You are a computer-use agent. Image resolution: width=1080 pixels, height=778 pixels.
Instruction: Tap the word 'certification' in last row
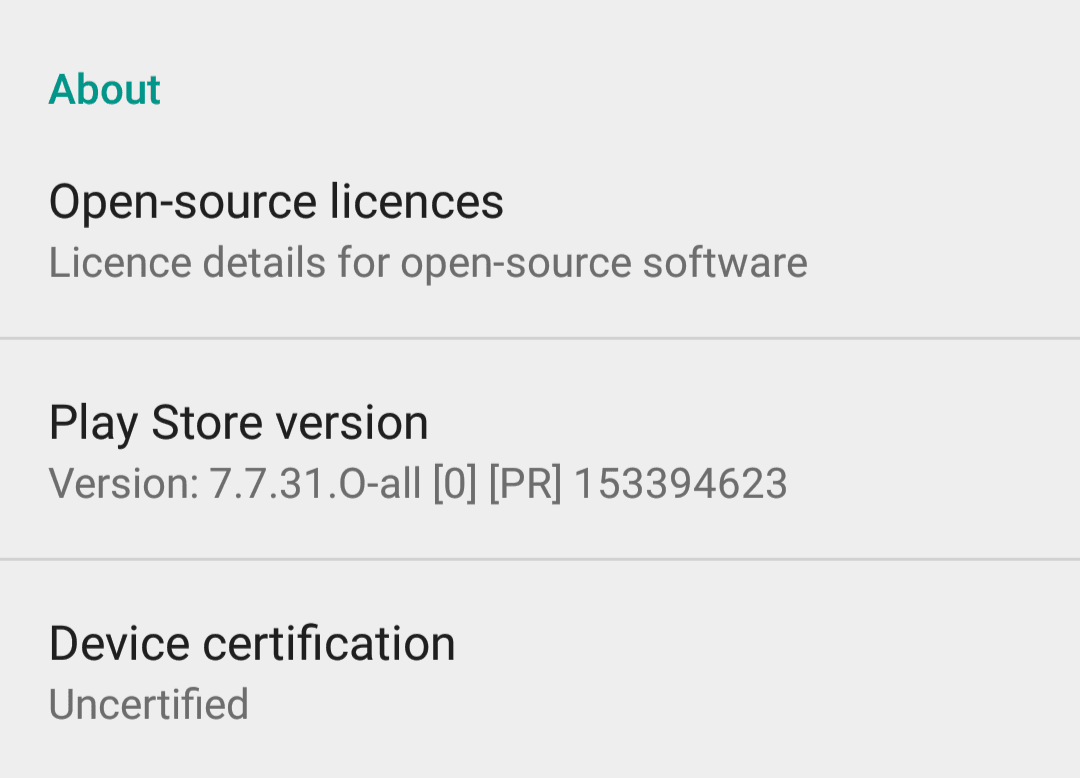[x=329, y=644]
